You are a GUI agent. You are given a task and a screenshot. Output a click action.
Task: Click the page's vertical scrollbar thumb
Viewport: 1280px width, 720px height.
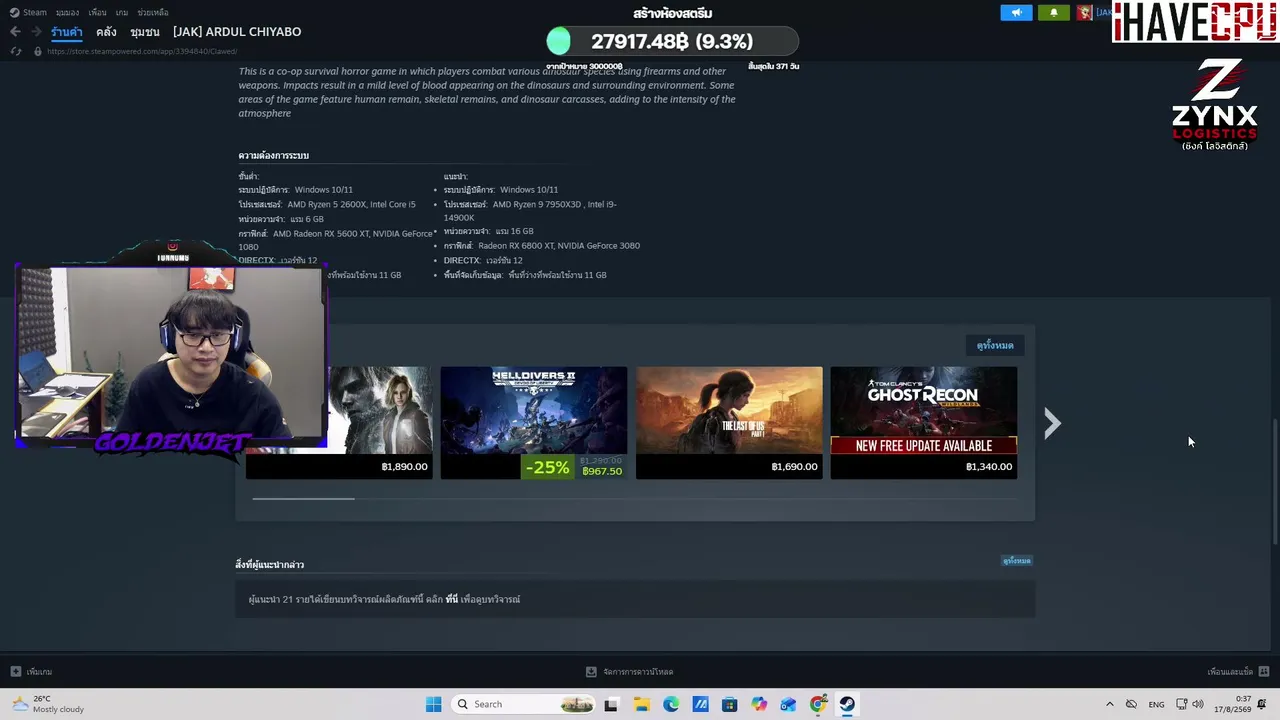[x=1275, y=483]
